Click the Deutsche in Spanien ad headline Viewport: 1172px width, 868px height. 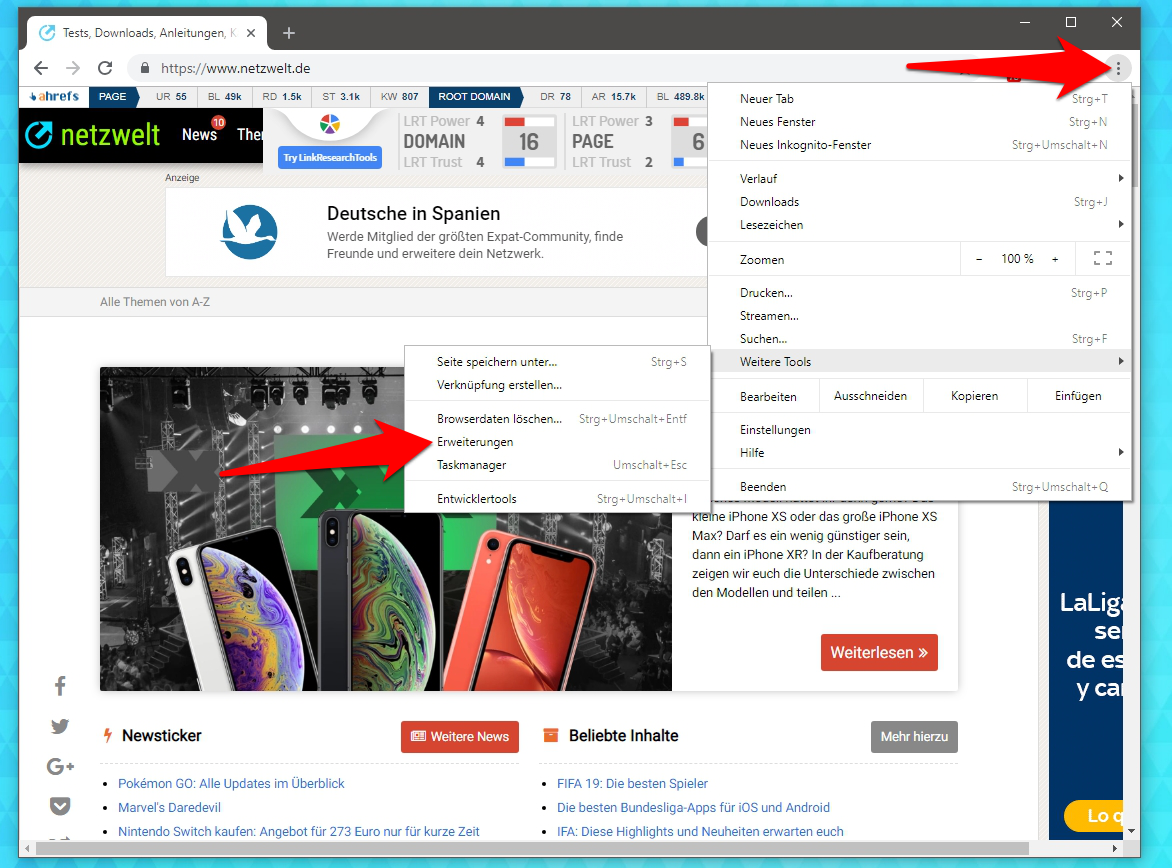[413, 214]
